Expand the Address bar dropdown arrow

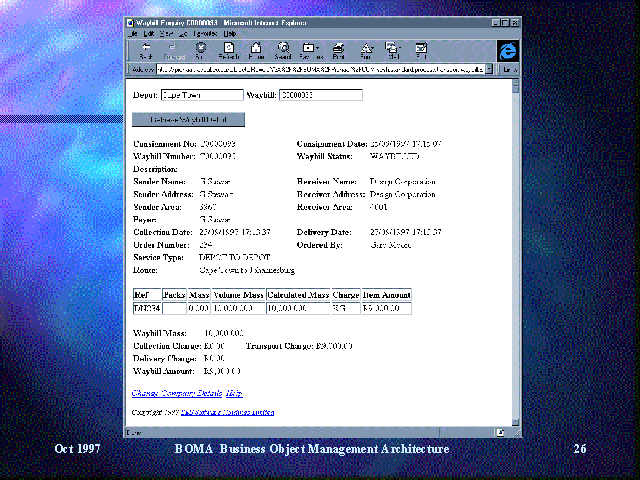490,71
